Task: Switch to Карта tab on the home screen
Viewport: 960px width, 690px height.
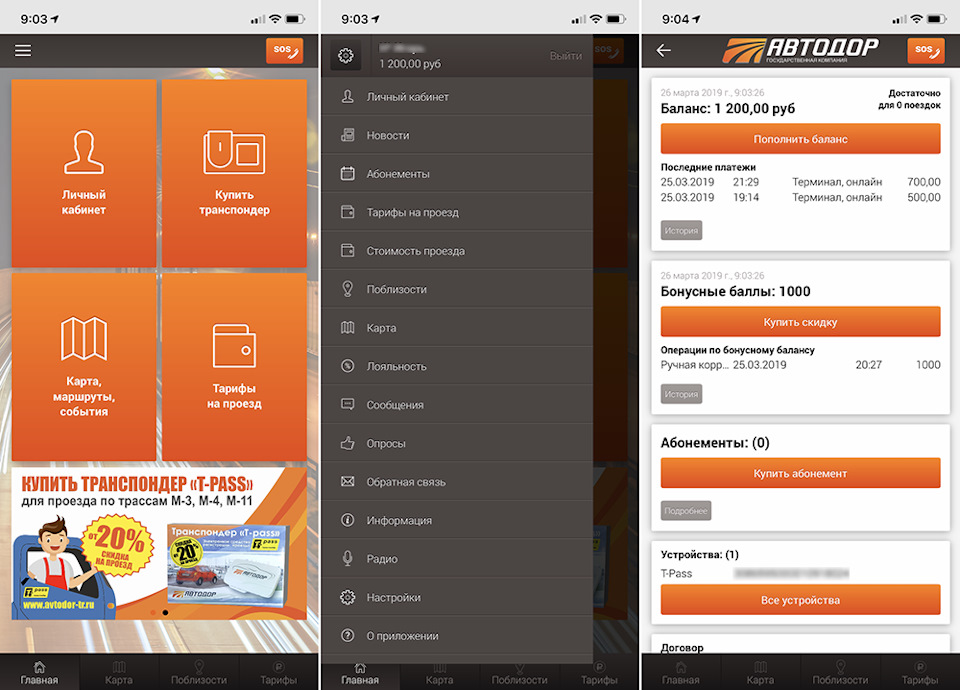Action: (x=119, y=673)
